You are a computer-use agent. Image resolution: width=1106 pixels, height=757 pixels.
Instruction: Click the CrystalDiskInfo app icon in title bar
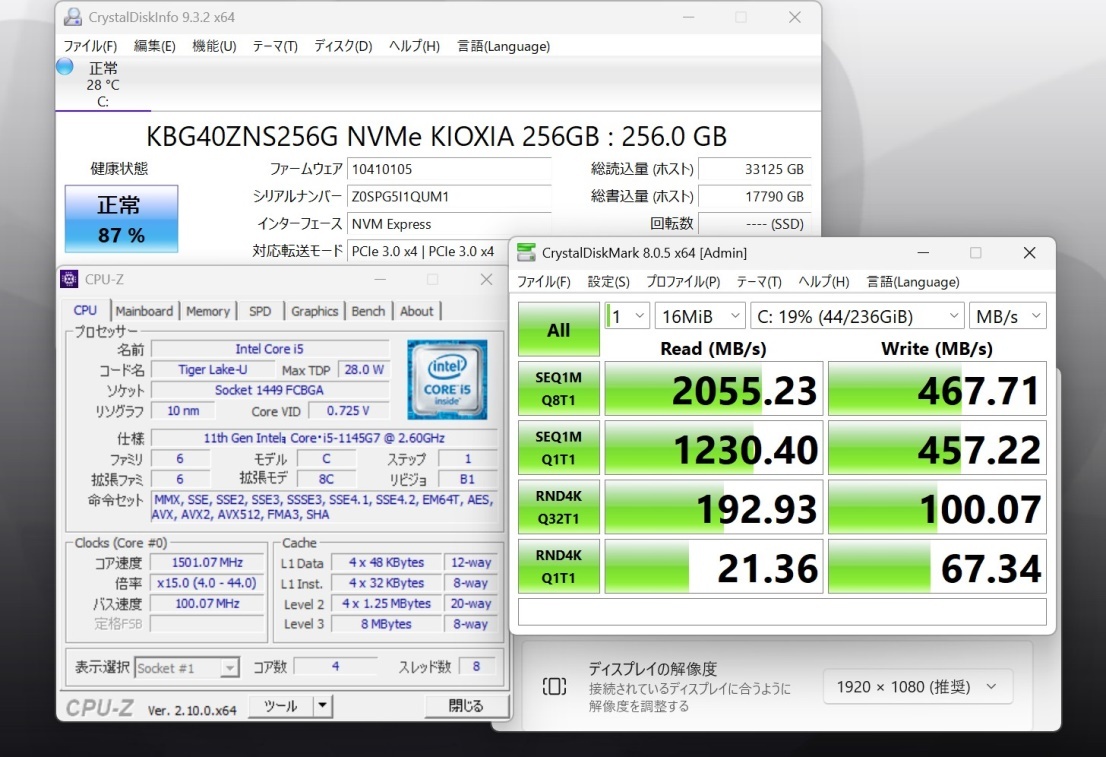73,17
